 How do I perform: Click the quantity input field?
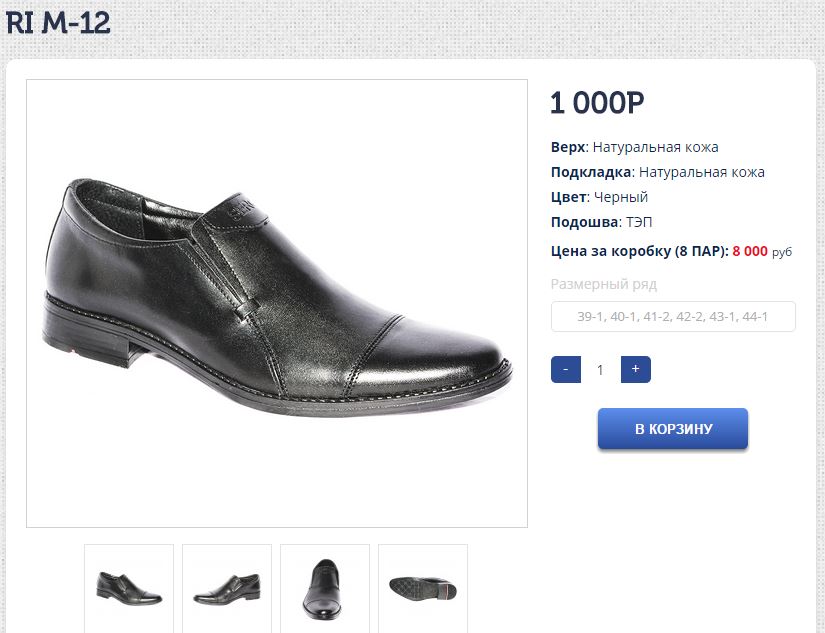click(x=600, y=369)
